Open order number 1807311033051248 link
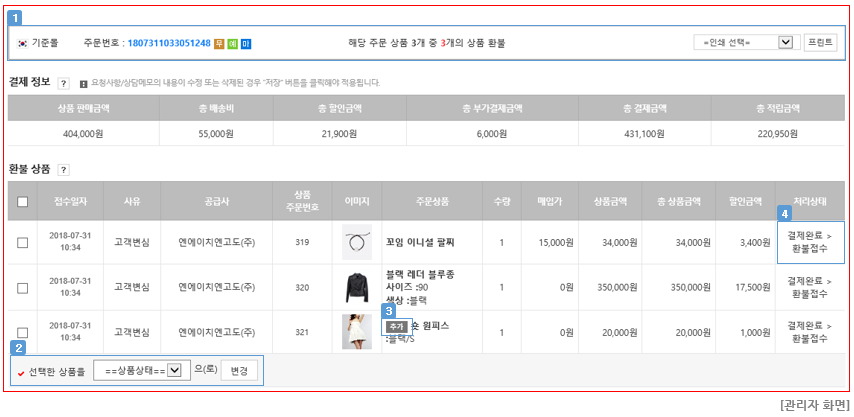The image size is (854, 417). coord(169,43)
